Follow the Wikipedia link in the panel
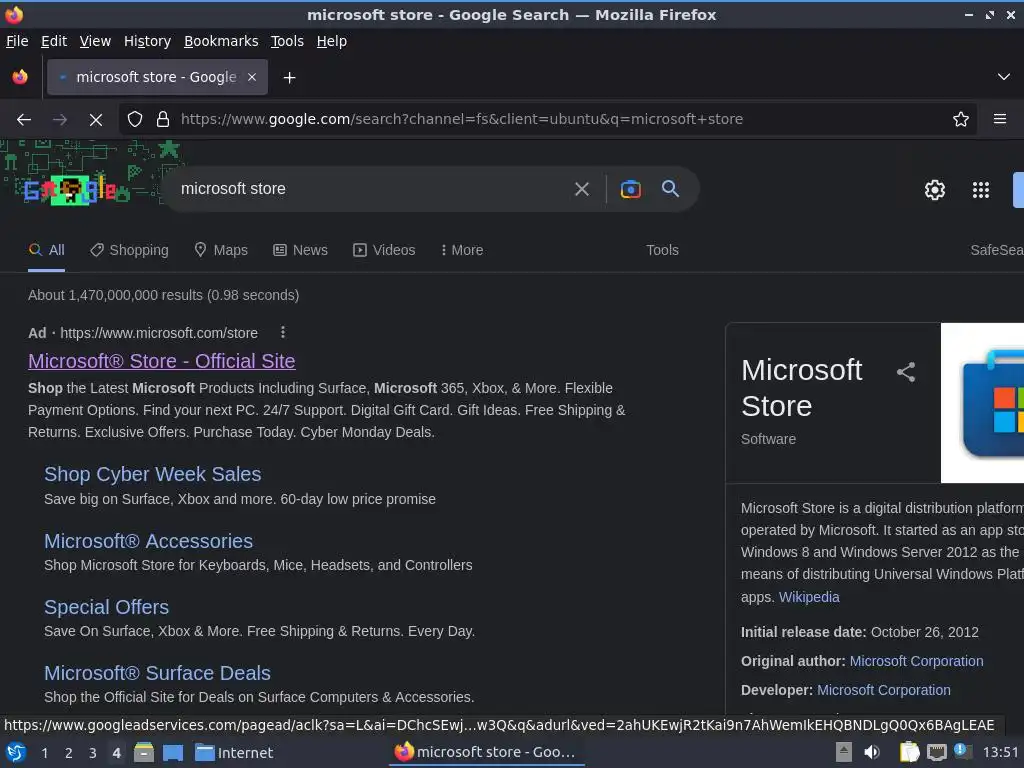 click(809, 597)
